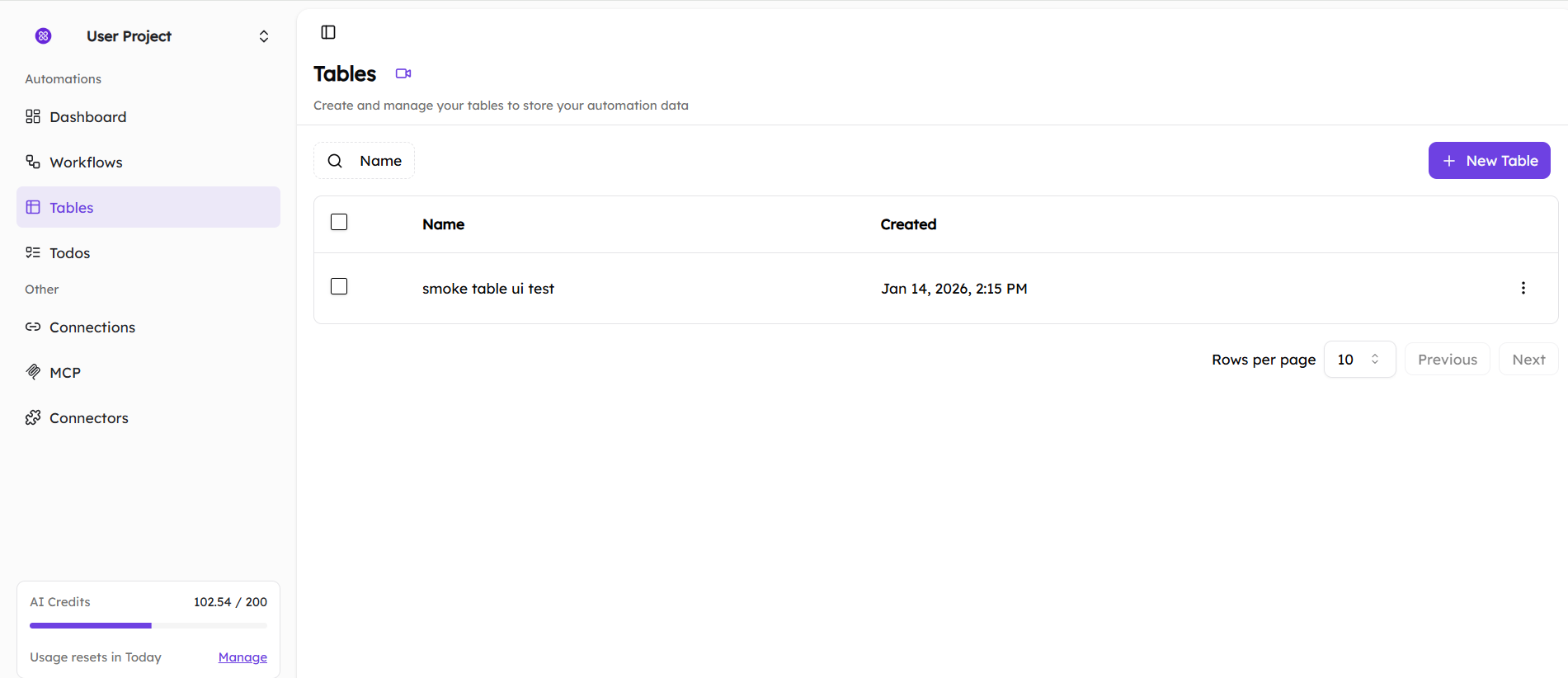Click the MCP icon in sidebar
1568x678 pixels.
click(x=33, y=372)
